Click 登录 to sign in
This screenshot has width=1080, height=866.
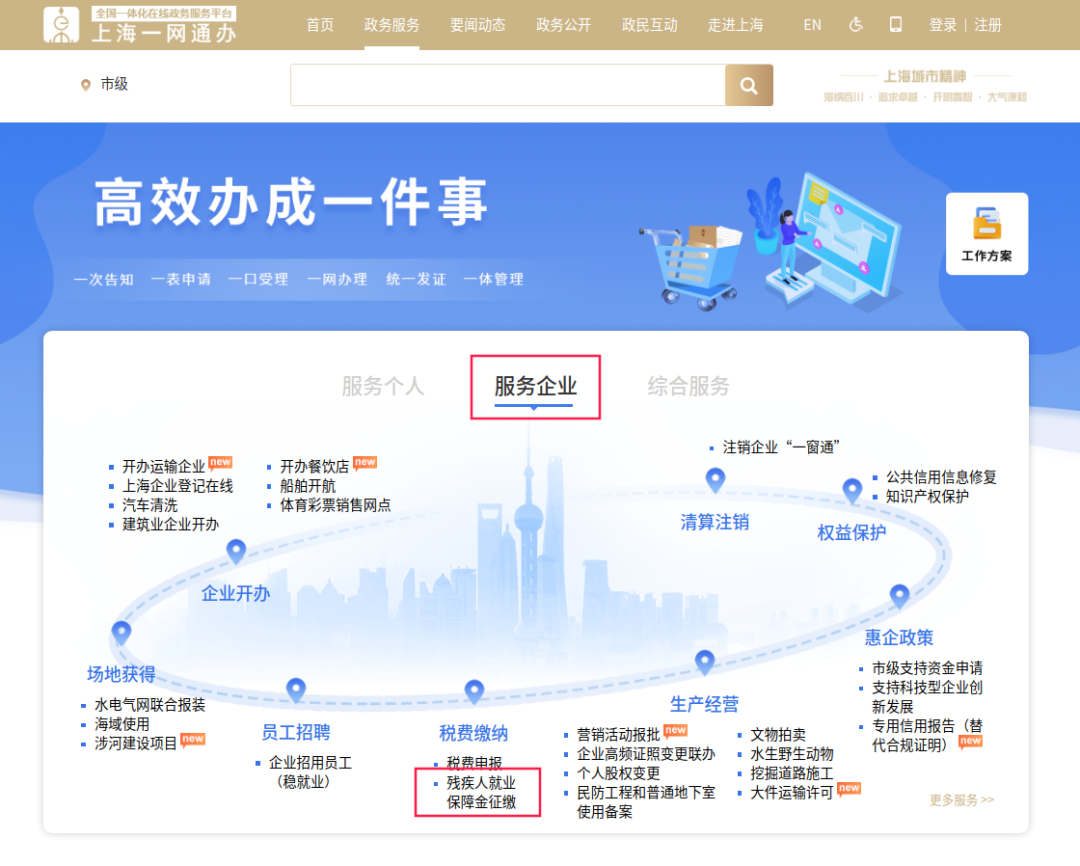941,24
